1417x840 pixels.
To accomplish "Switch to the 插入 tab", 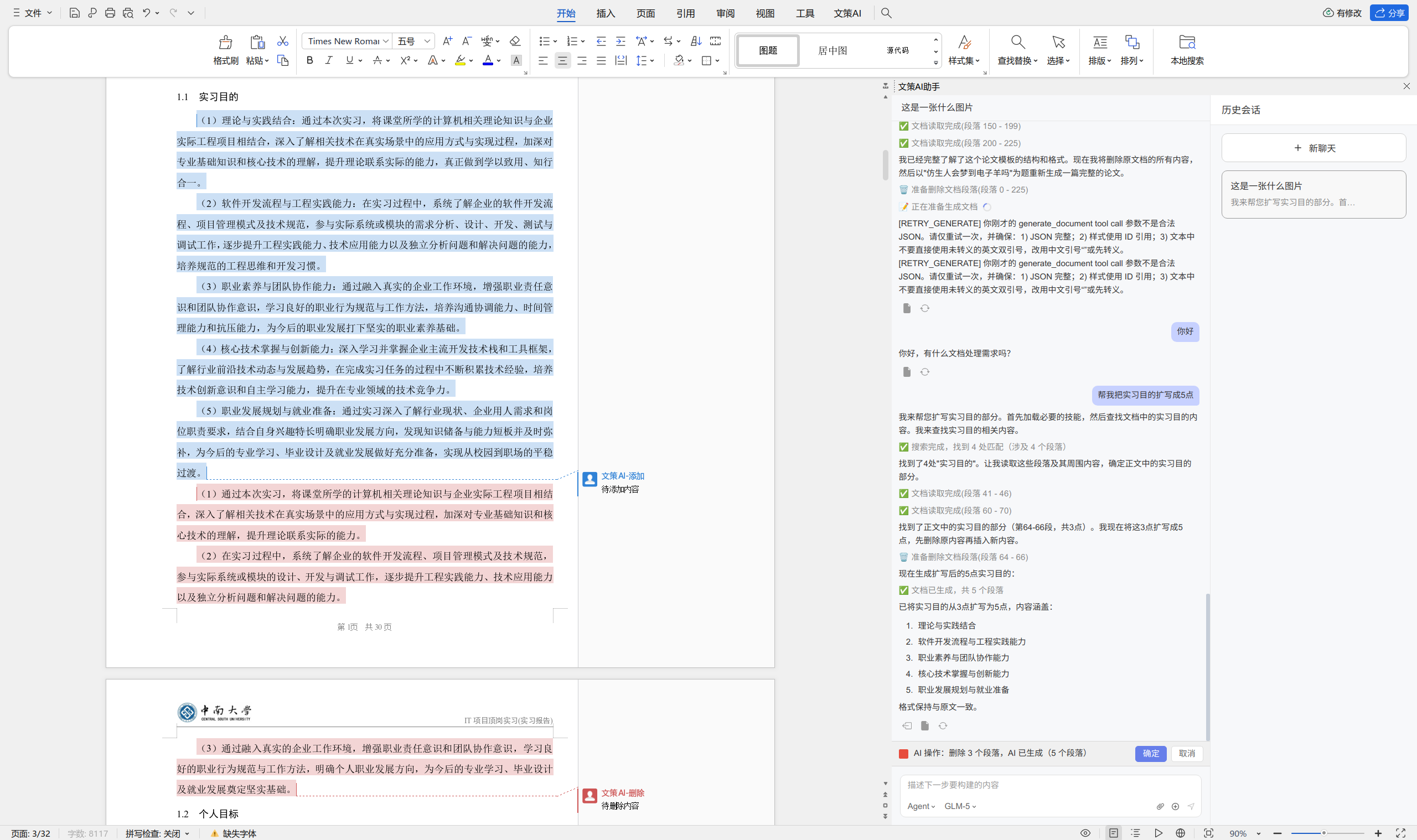I will pos(606,13).
